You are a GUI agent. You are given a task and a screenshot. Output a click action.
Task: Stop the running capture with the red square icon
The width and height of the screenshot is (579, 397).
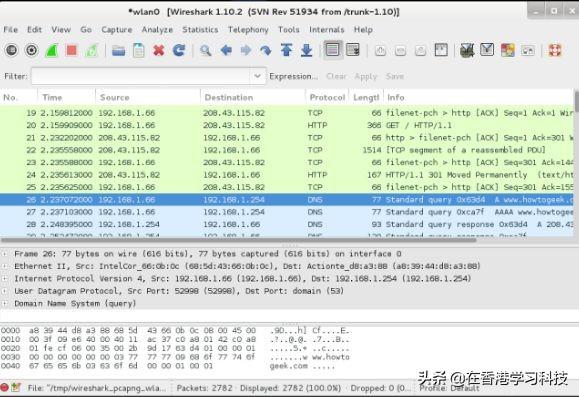(x=72, y=50)
